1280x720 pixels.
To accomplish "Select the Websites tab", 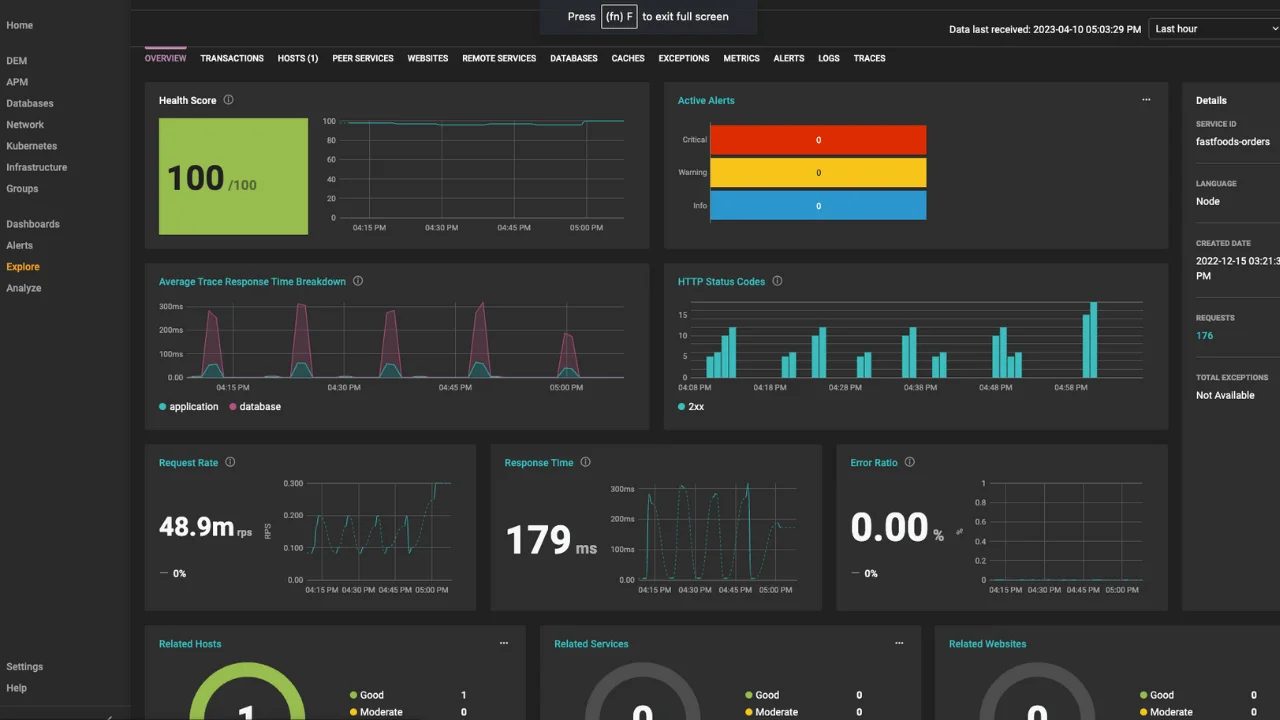I will (428, 58).
